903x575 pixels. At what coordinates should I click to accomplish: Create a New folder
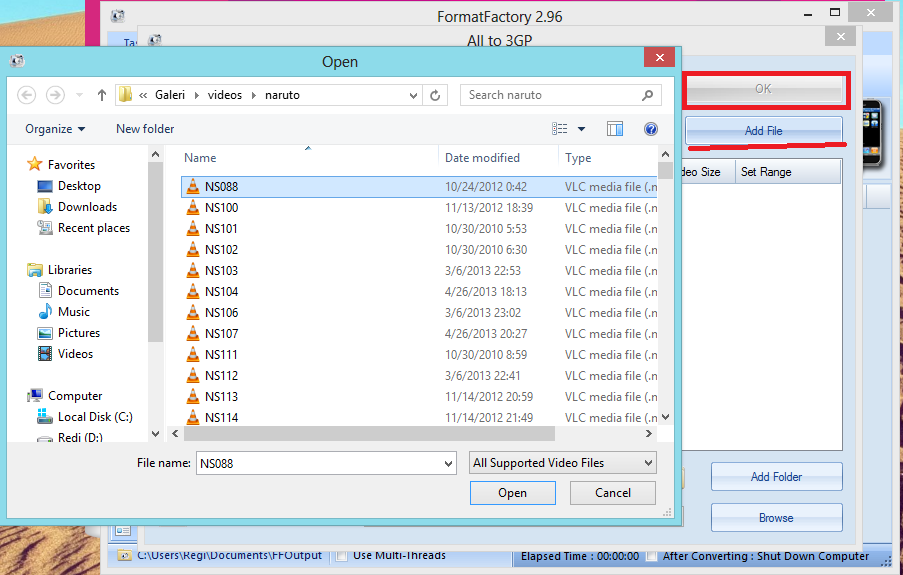[145, 129]
